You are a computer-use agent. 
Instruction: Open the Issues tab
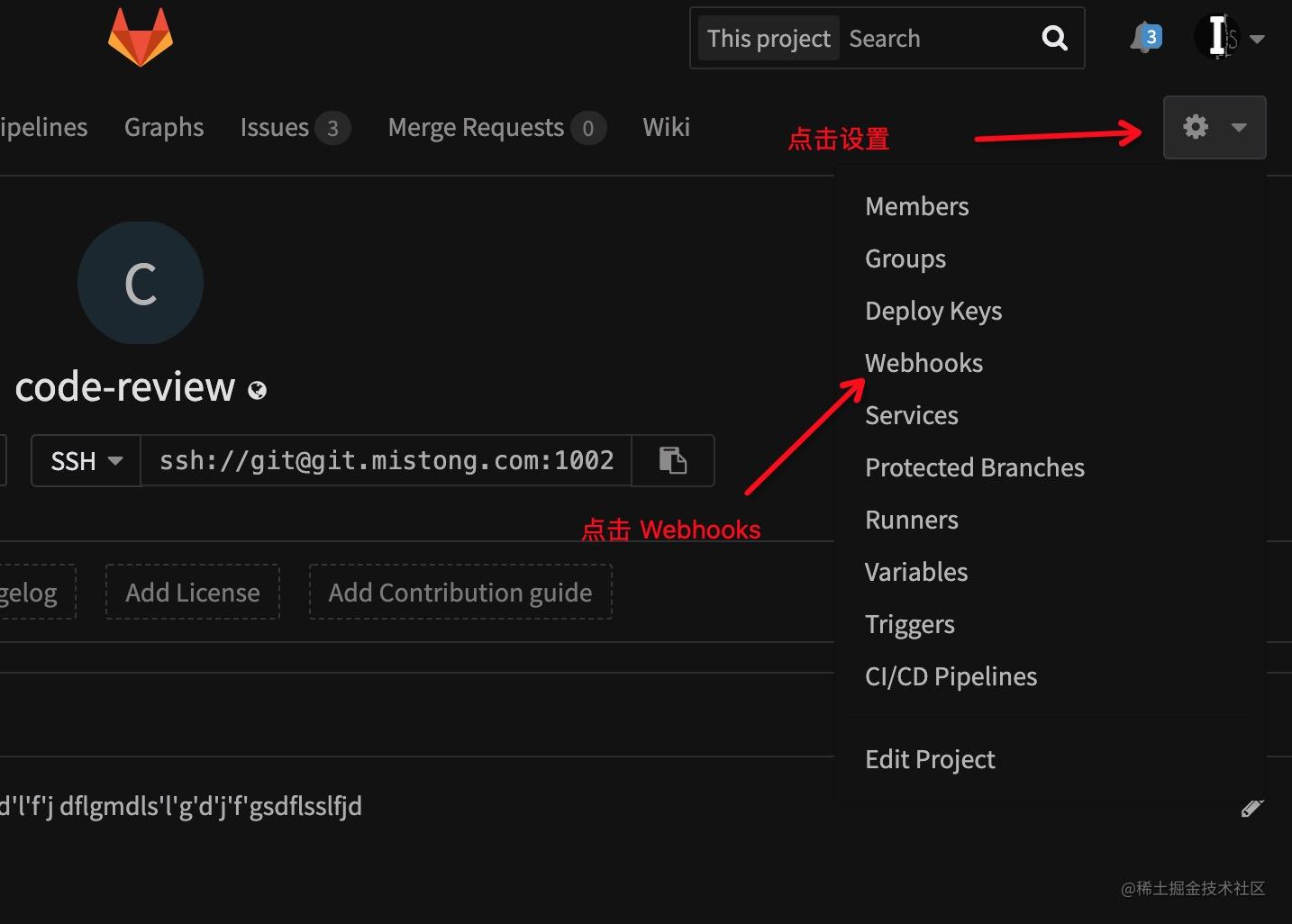[x=295, y=127]
